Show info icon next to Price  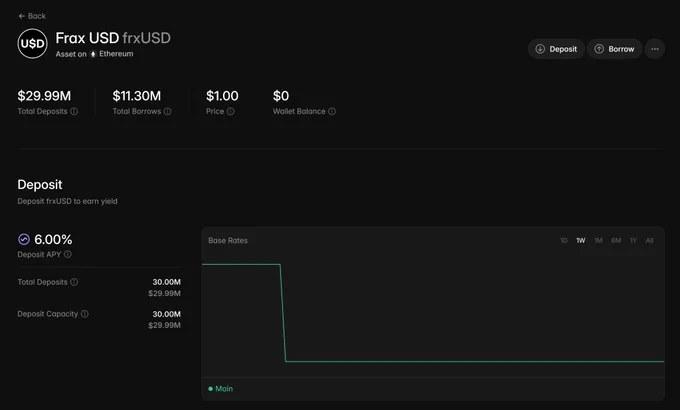tap(231, 112)
